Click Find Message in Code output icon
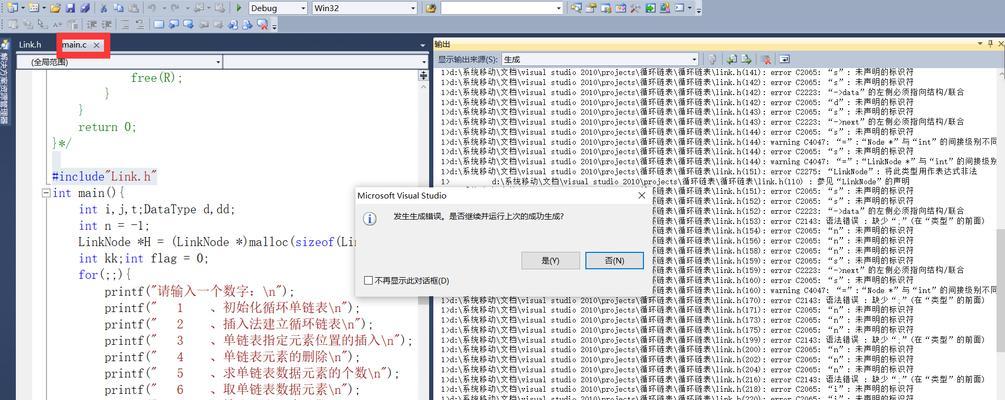Viewport: 1005px width, 400px height. 711,59
